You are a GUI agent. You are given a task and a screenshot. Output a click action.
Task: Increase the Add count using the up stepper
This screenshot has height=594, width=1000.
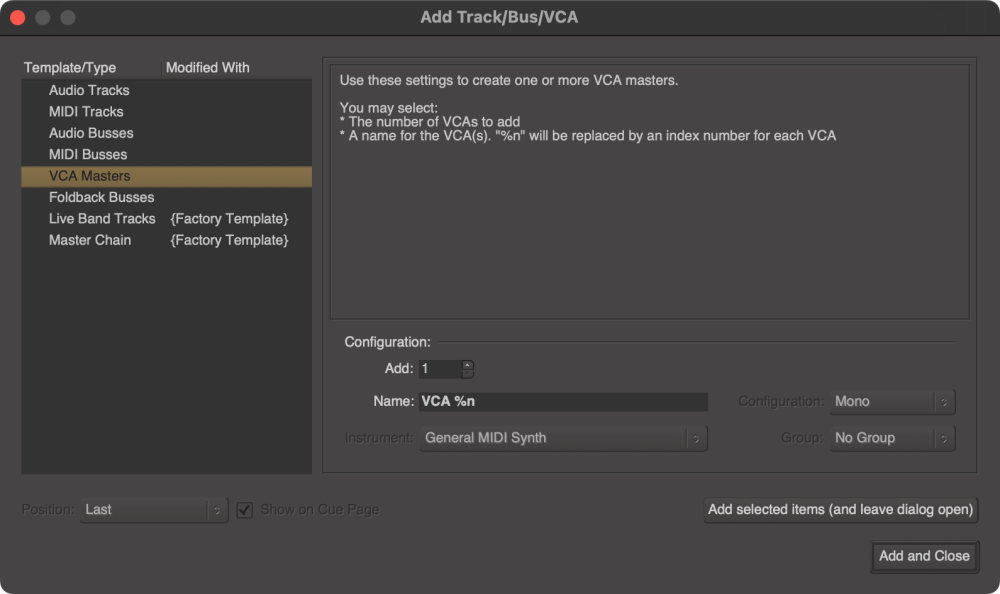468,365
